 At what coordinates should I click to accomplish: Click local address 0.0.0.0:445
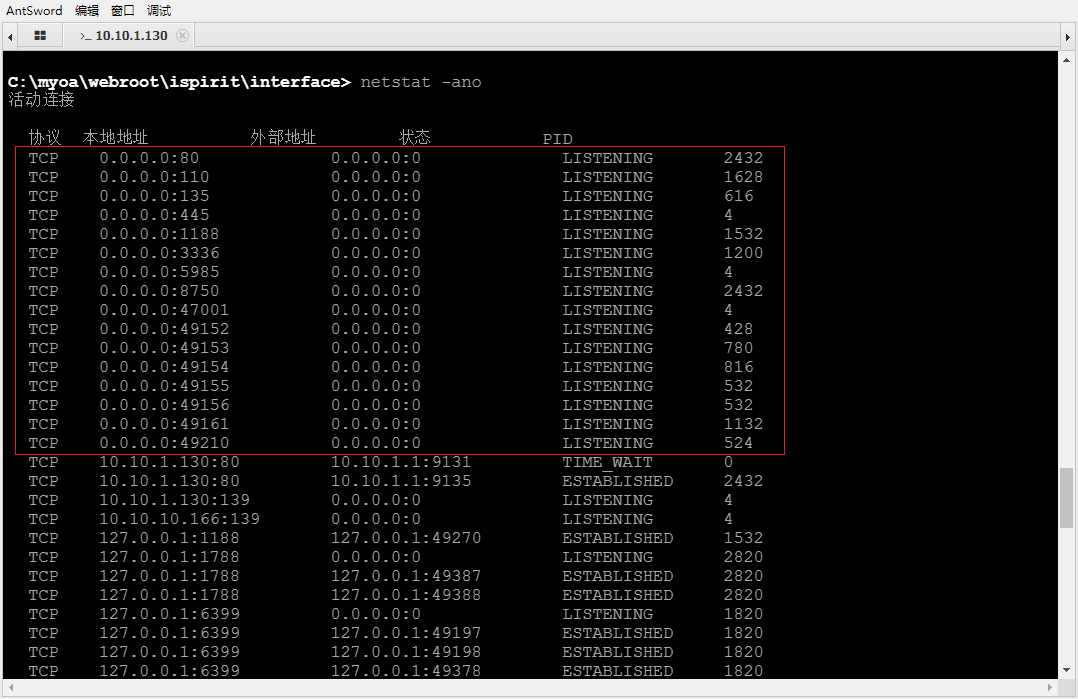tap(154, 215)
